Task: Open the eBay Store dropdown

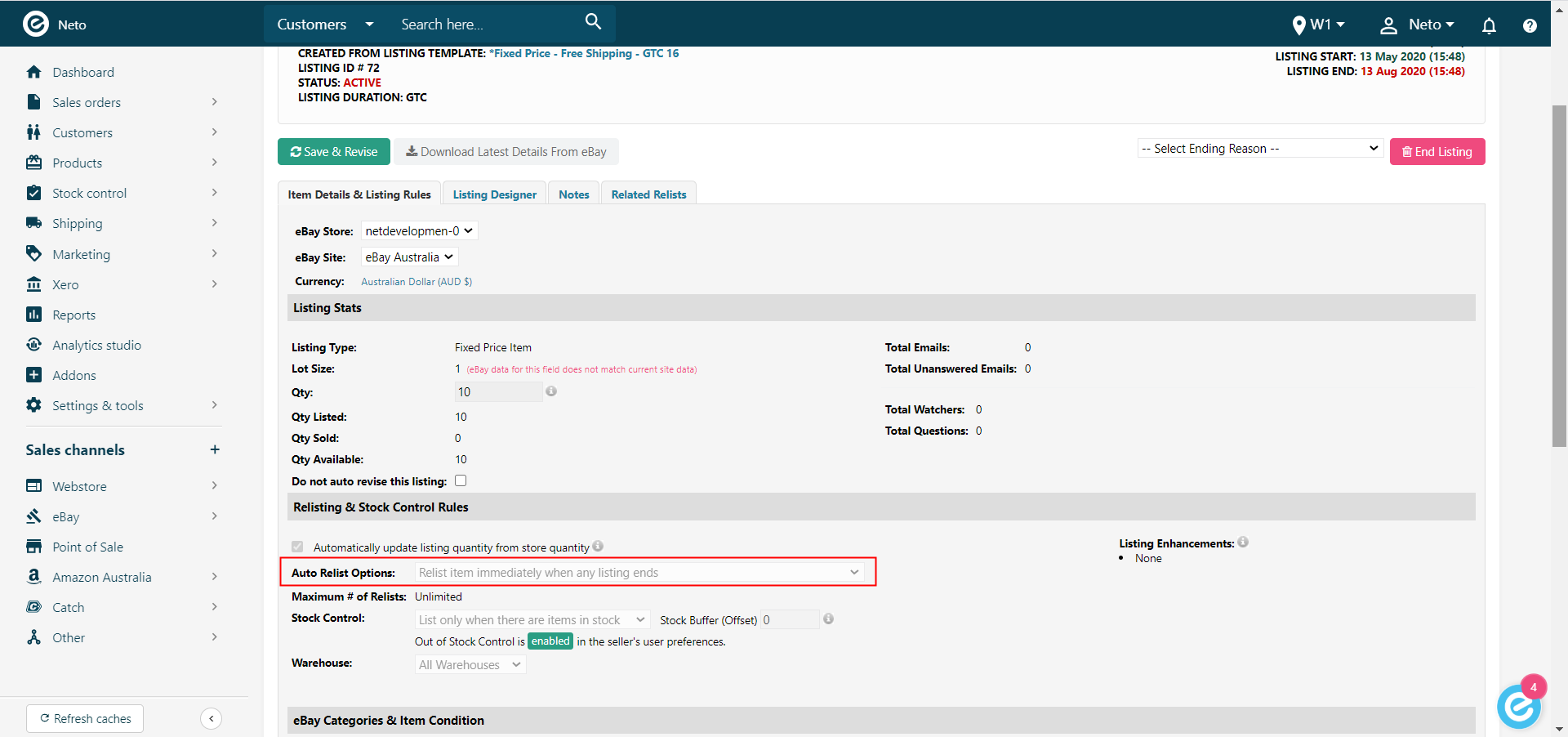Action: click(x=419, y=230)
